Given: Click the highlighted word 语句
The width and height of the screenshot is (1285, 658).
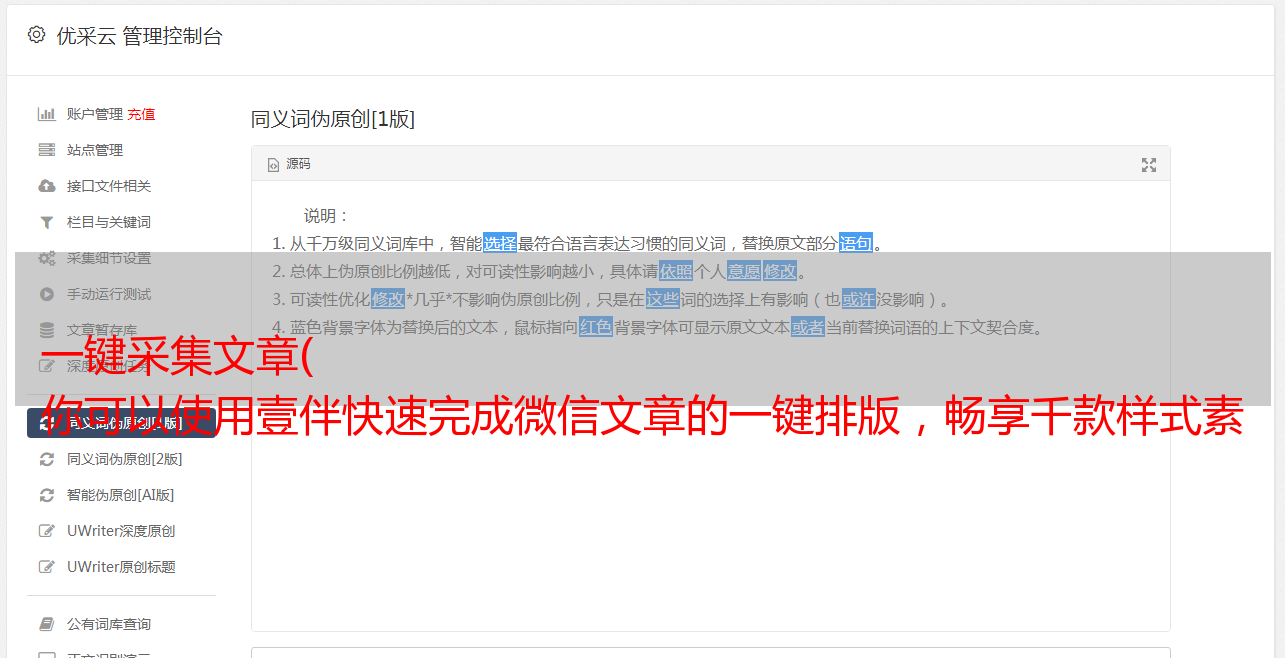Looking at the screenshot, I should pyautogui.click(x=856, y=243).
